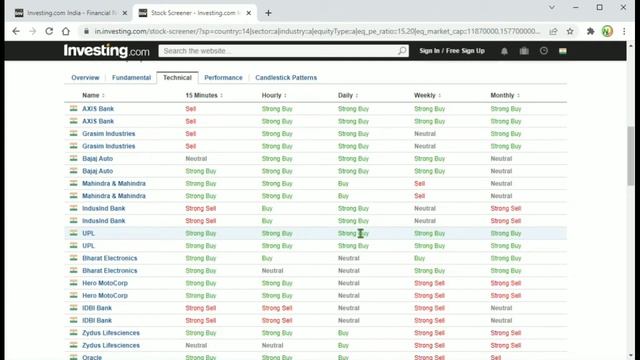Image resolution: width=640 pixels, height=360 pixels.
Task: Open the Oracle stock link
Action: (92, 357)
